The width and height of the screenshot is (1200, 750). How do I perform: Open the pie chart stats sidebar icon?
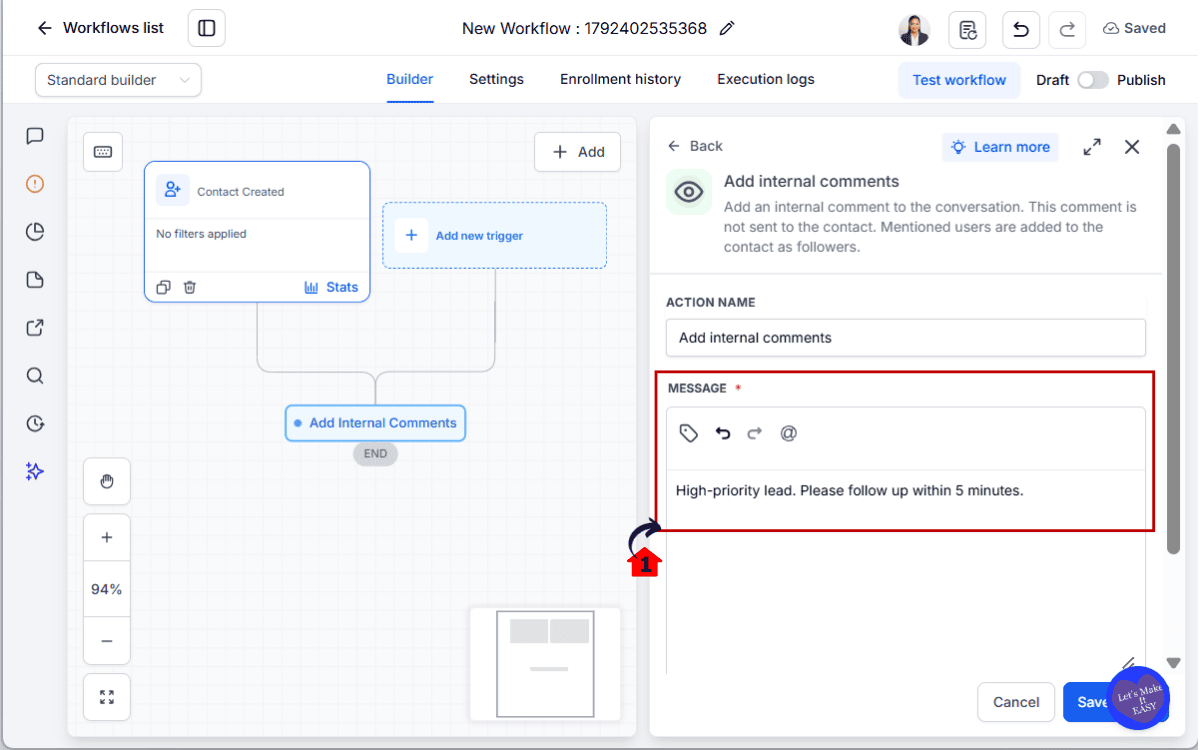tap(35, 232)
